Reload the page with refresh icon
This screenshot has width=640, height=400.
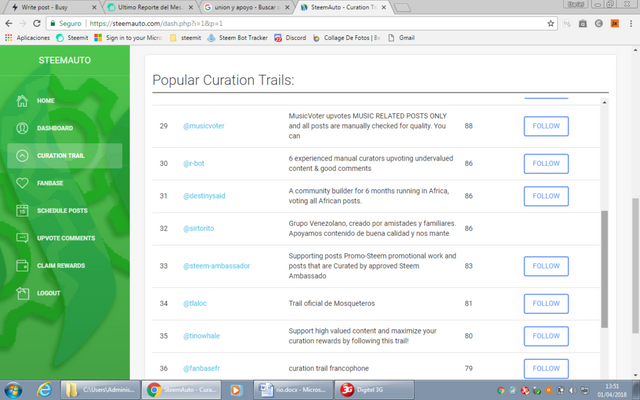click(x=37, y=23)
